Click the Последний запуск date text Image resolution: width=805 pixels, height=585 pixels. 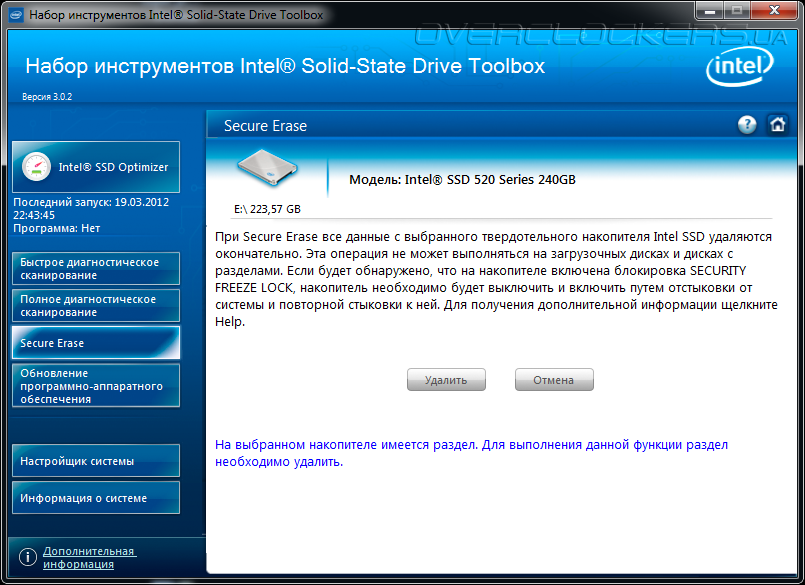(91, 209)
